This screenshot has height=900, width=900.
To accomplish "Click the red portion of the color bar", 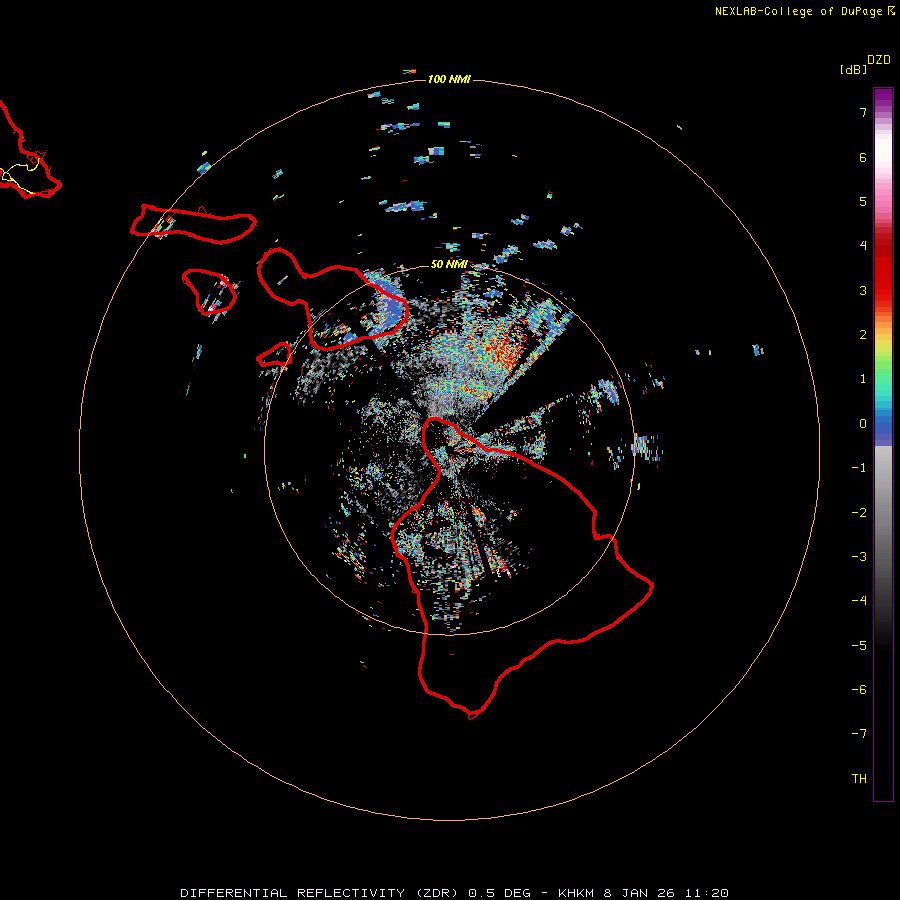I will tap(883, 270).
